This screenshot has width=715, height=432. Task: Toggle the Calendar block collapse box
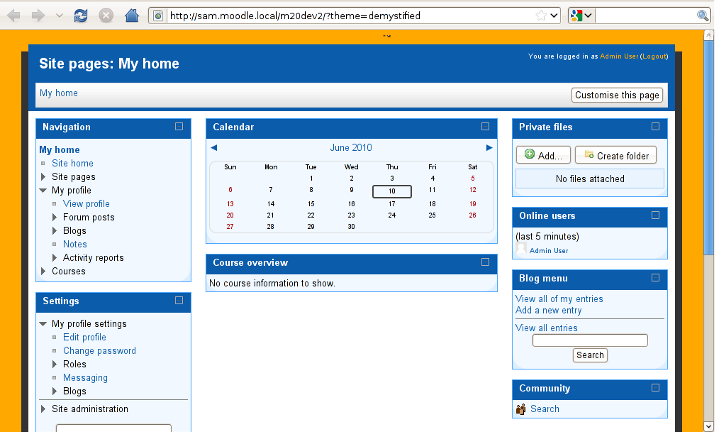(x=485, y=127)
